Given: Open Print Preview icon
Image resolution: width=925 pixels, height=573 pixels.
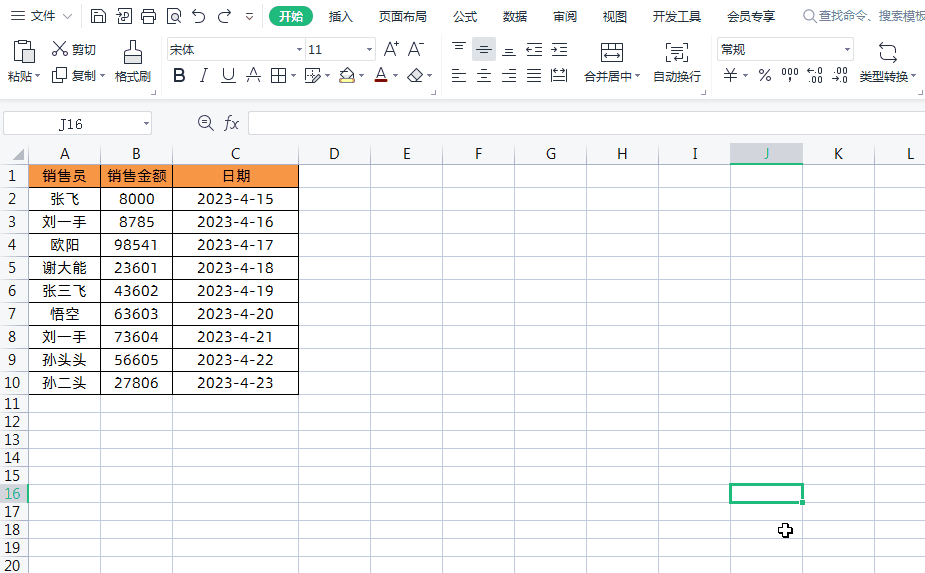Looking at the screenshot, I should [x=173, y=16].
